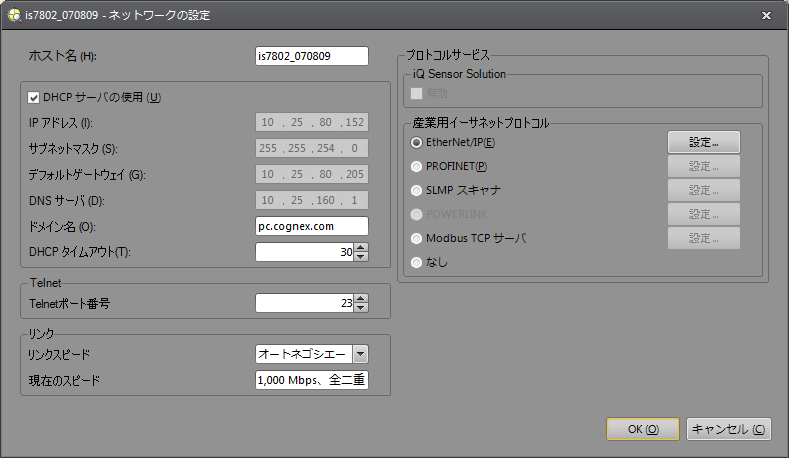Click the Telnet port number field
This screenshot has height=458, width=789.
pyautogui.click(x=304, y=303)
